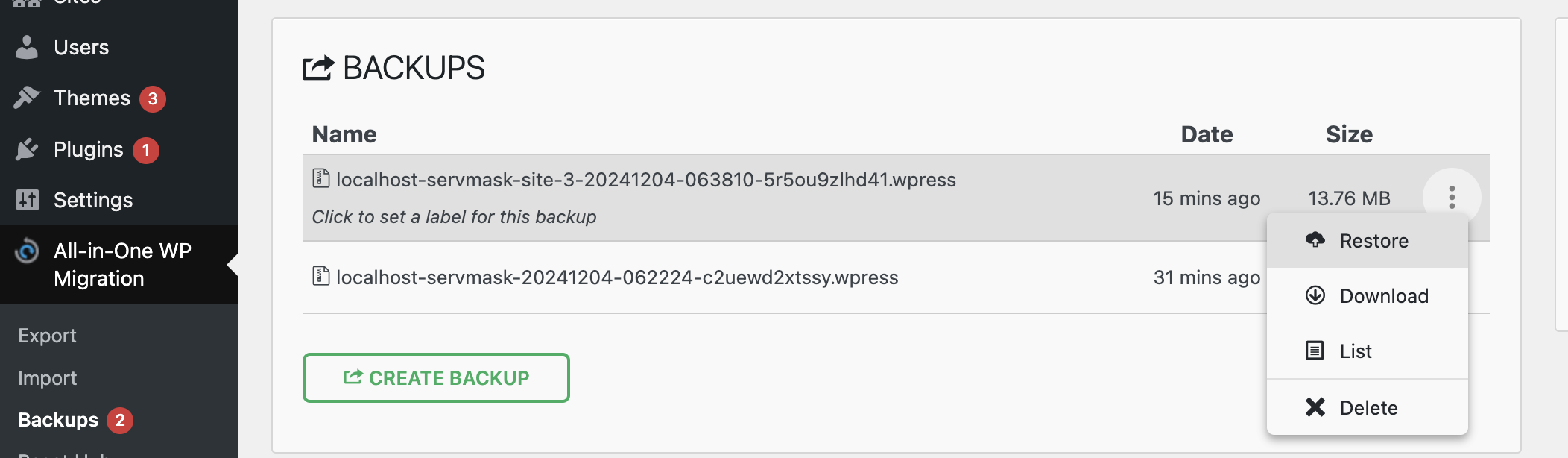The width and height of the screenshot is (1568, 458).
Task: Select Delete from the backup menu
Action: pyautogui.click(x=1368, y=408)
